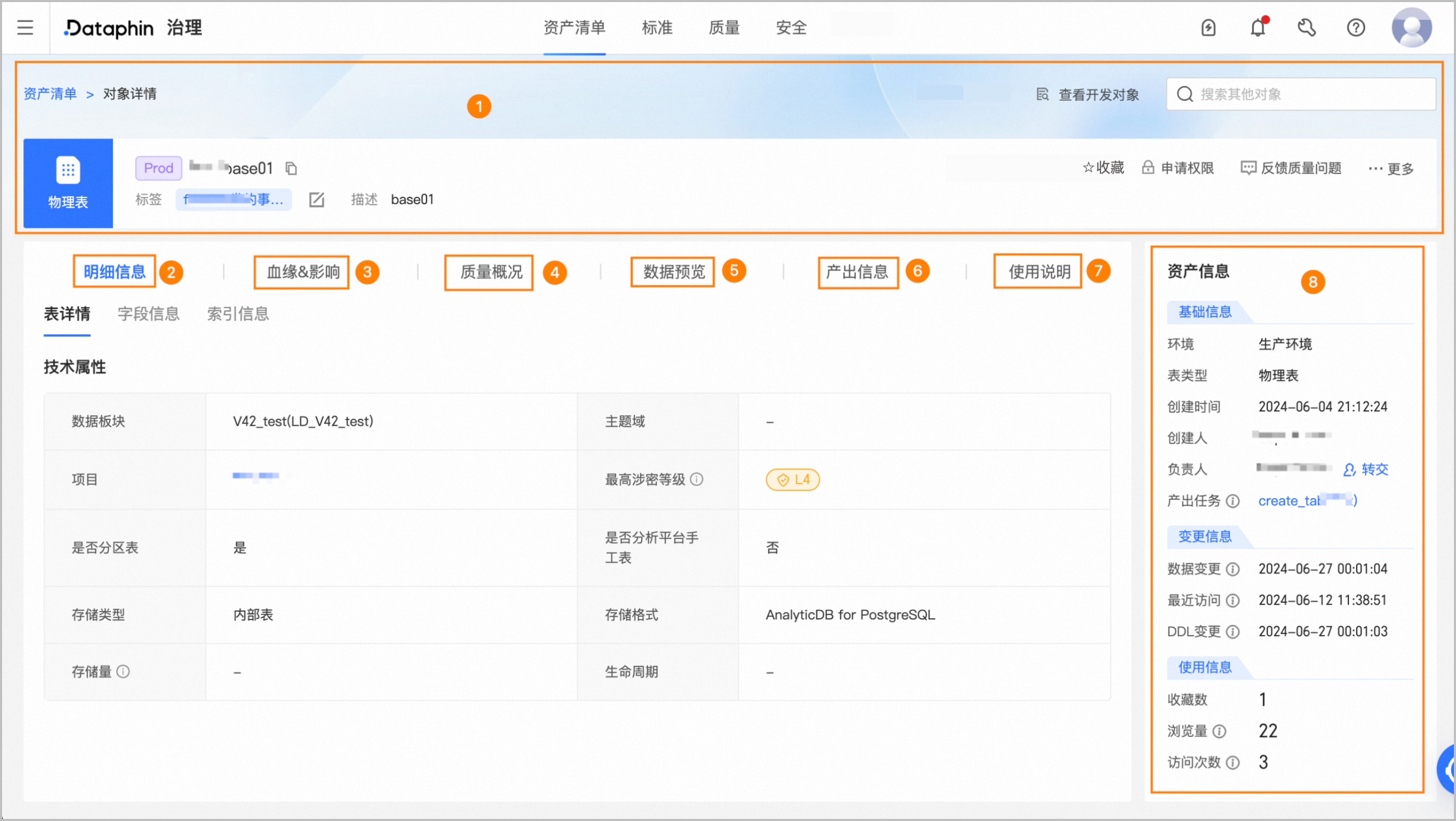Expand the 更多 actions menu
The width and height of the screenshot is (1456, 821).
pos(1391,168)
